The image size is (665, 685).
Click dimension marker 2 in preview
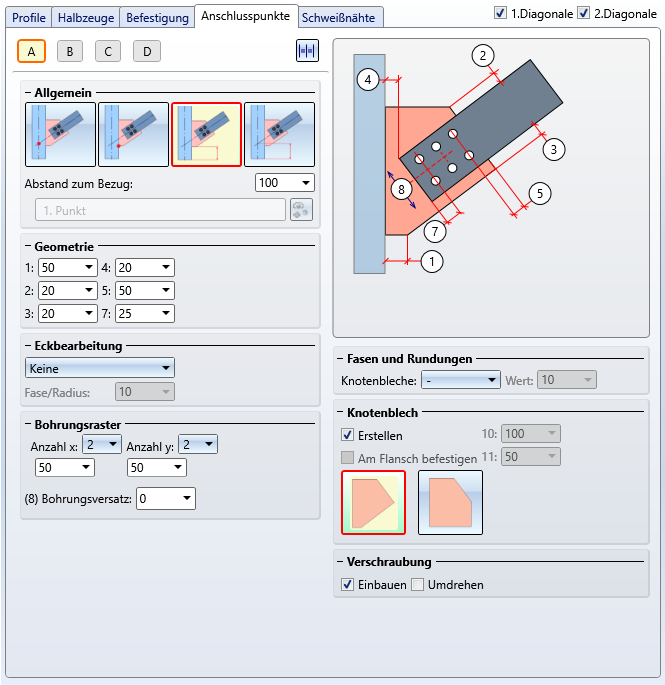[x=482, y=55]
